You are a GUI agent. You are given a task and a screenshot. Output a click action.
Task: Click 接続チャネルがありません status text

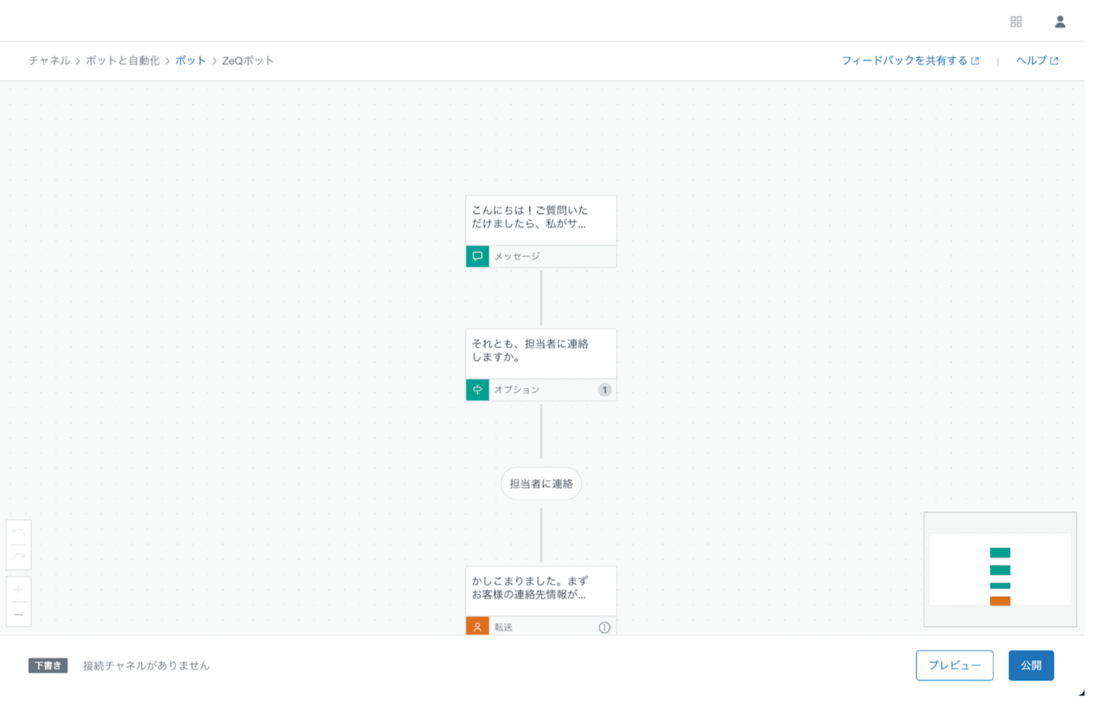(146, 665)
